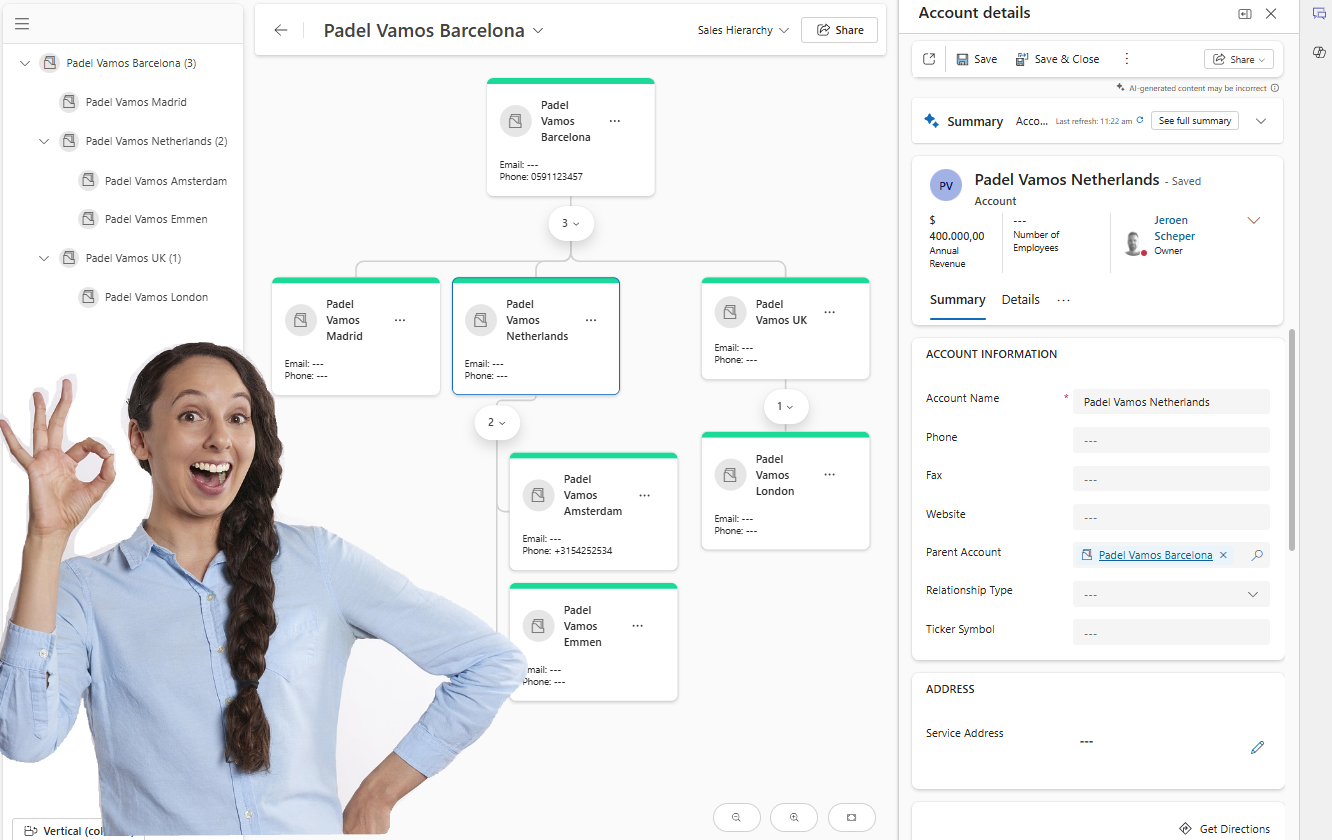Collapse the Padel Vamos UK tree node
The image size is (1332, 840).
[x=44, y=258]
